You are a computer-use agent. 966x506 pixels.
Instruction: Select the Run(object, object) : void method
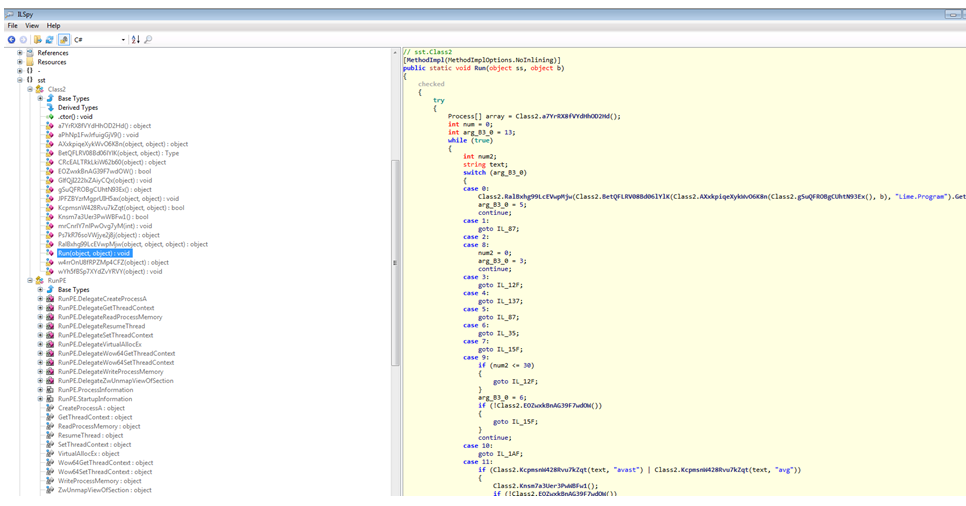pos(94,253)
